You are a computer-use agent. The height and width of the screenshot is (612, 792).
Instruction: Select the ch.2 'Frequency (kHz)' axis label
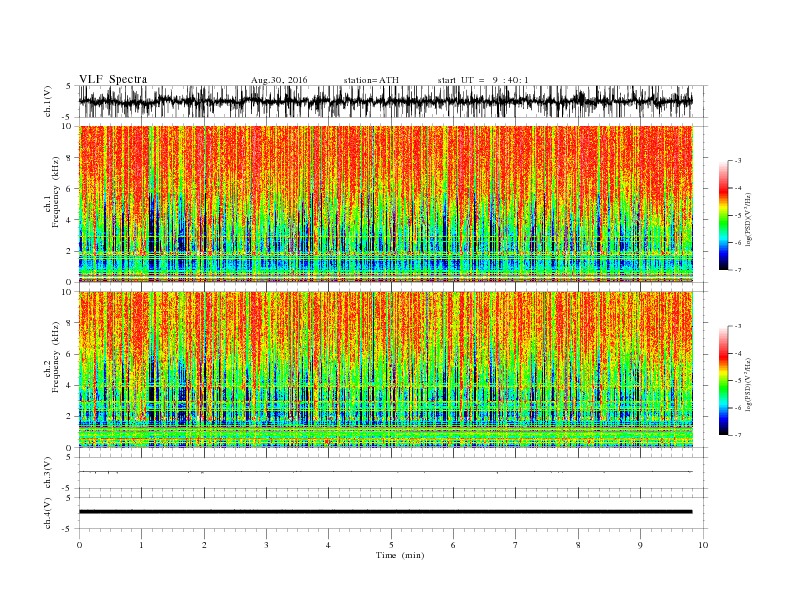tap(56, 358)
